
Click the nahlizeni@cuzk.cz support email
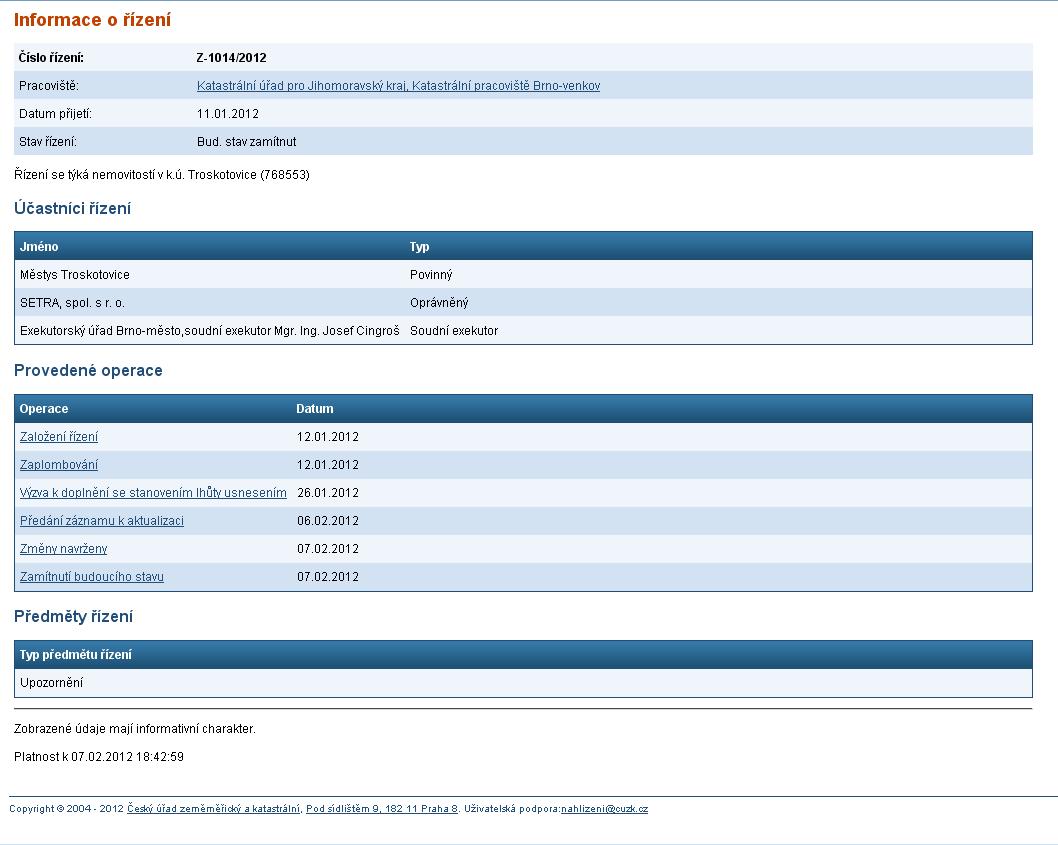point(604,809)
